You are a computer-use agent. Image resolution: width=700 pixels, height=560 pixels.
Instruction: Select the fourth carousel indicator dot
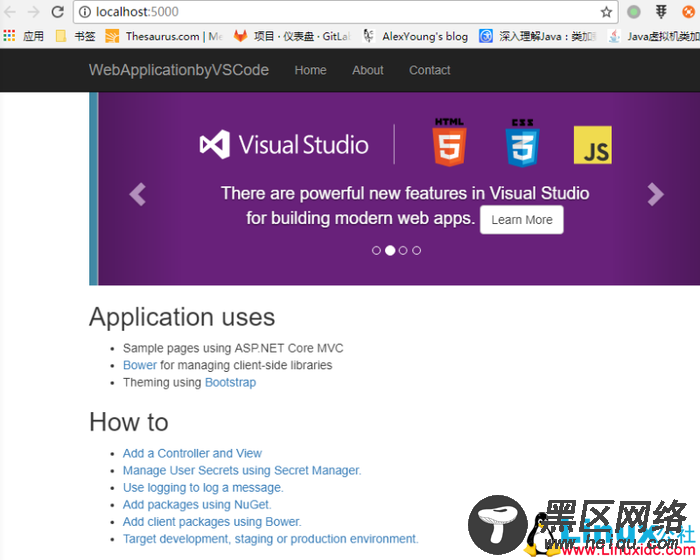pos(417,251)
